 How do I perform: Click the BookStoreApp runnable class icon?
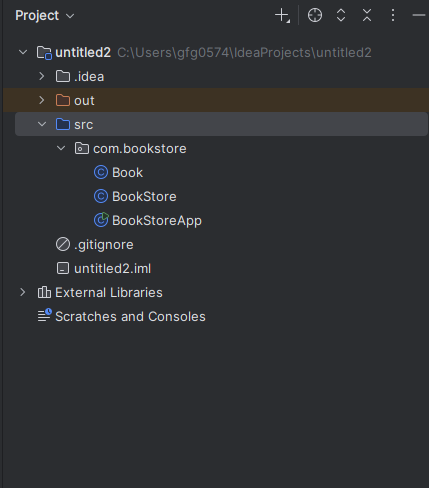101,220
